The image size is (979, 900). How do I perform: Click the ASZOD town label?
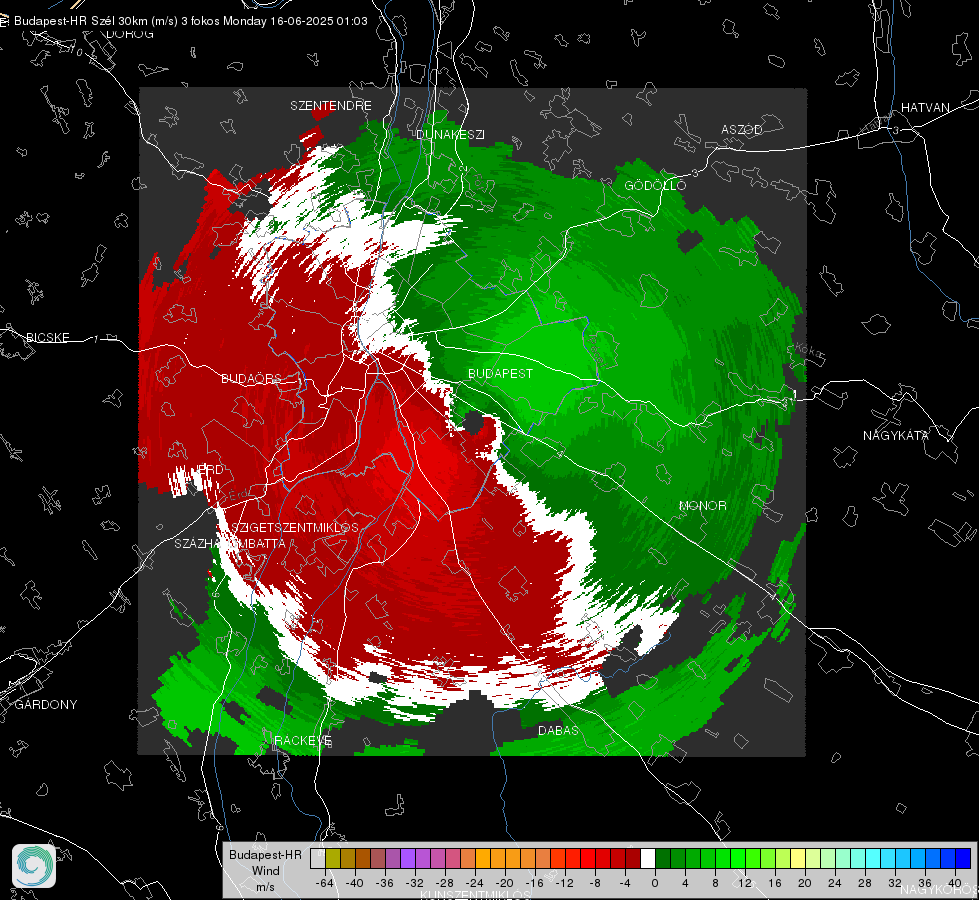click(742, 129)
